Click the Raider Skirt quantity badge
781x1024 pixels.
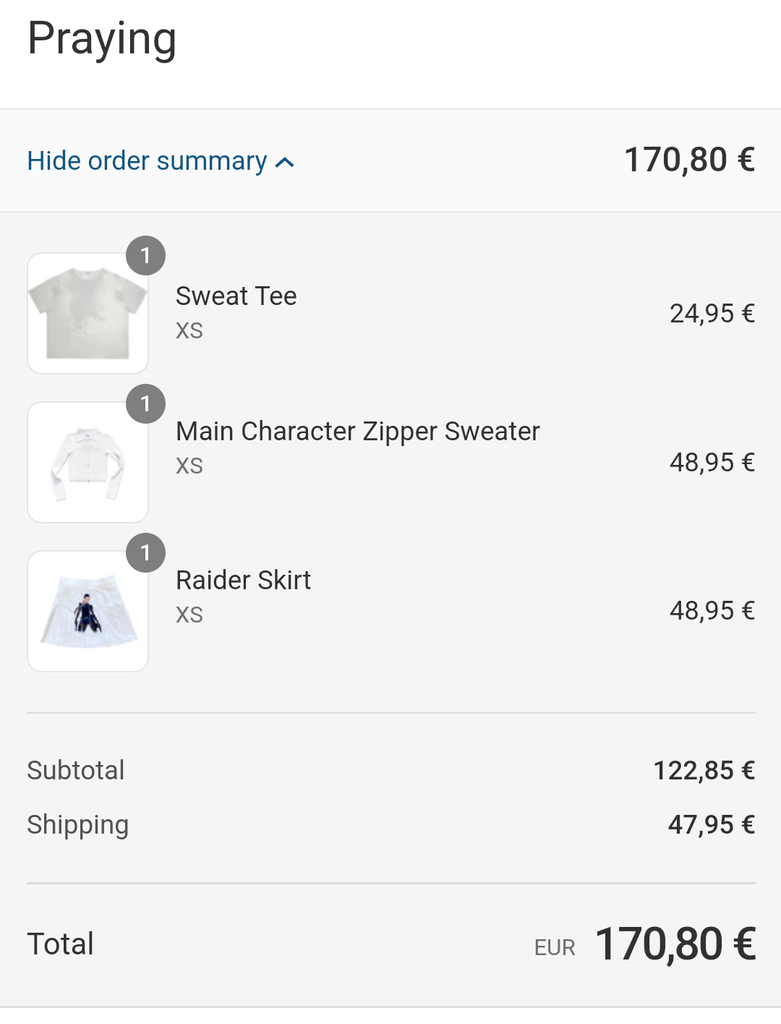[x=146, y=553]
